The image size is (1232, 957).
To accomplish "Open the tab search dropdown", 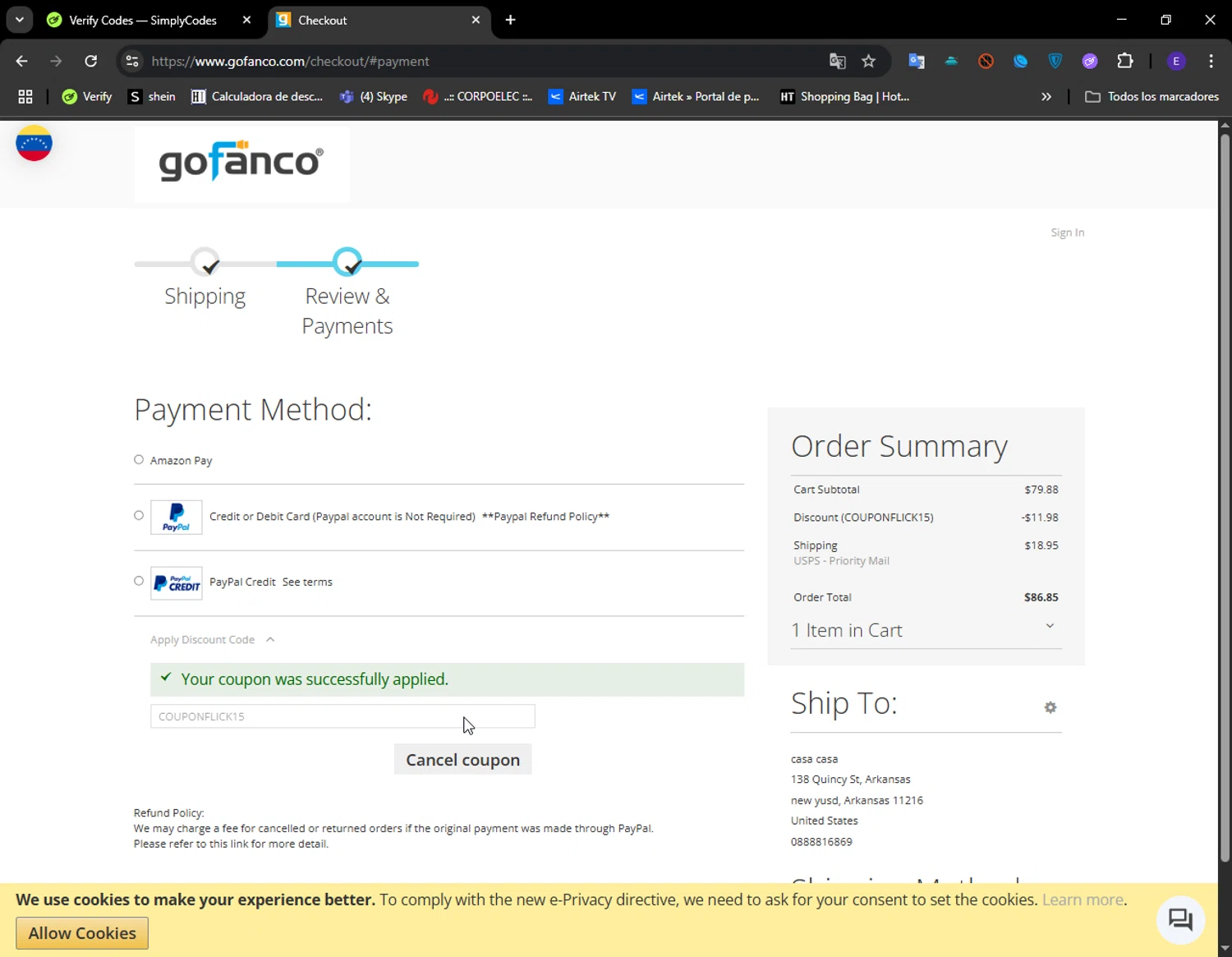I will [20, 20].
